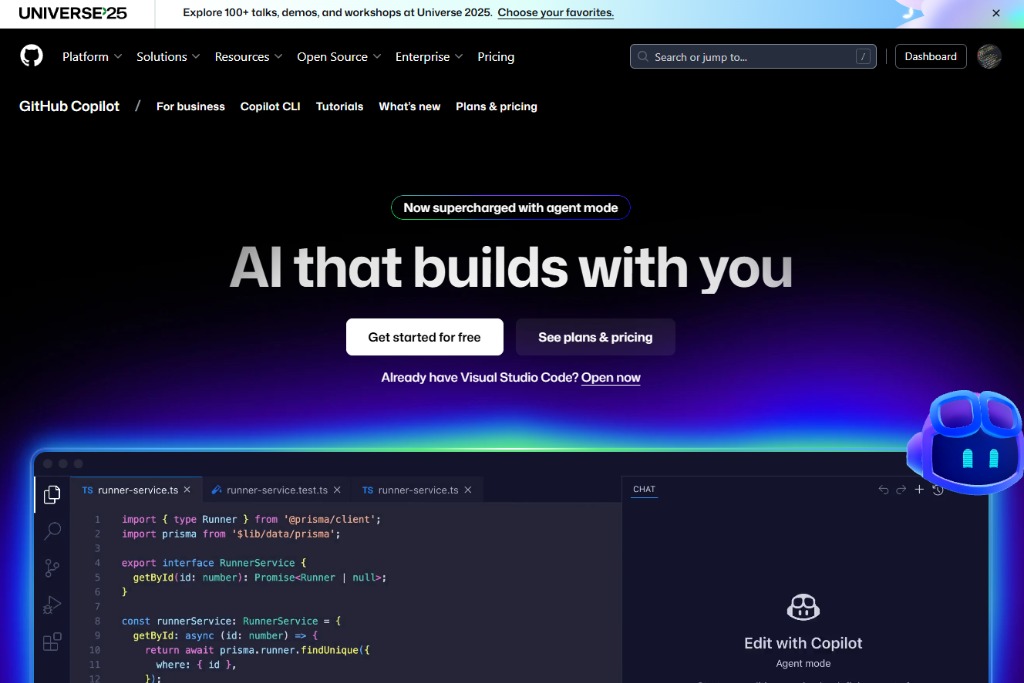Viewport: 1024px width, 683px height.
Task: Start a new chat with the plus icon
Action: [x=918, y=489]
